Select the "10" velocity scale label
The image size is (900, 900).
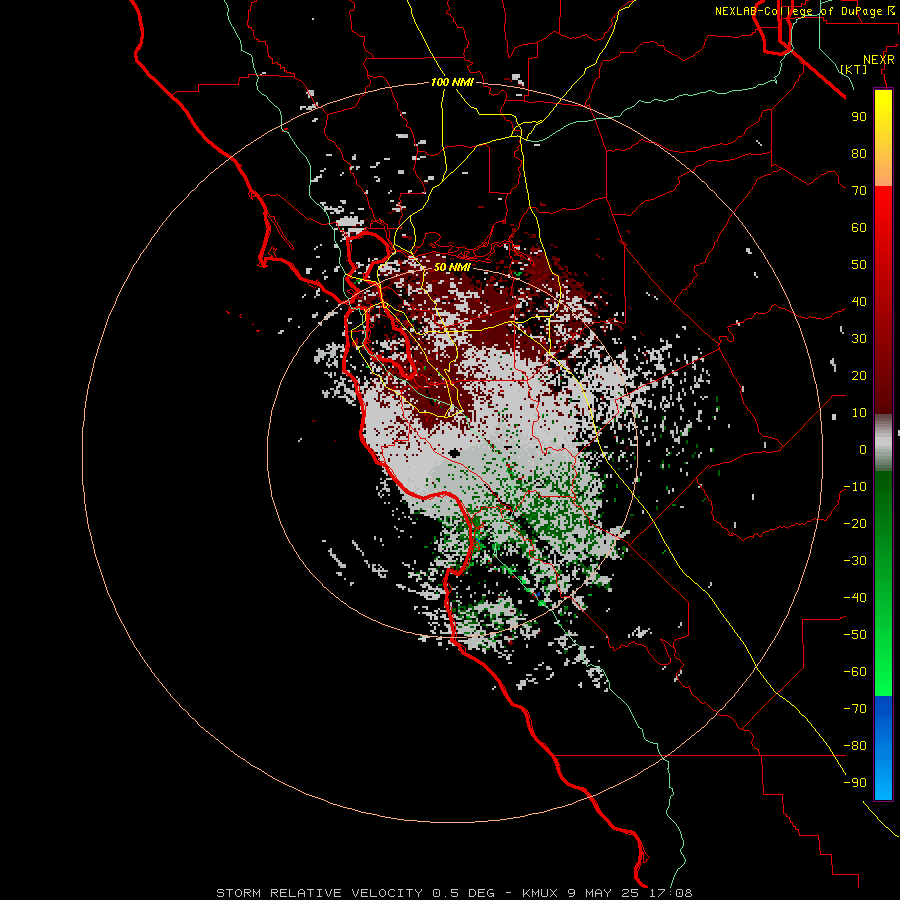point(859,413)
